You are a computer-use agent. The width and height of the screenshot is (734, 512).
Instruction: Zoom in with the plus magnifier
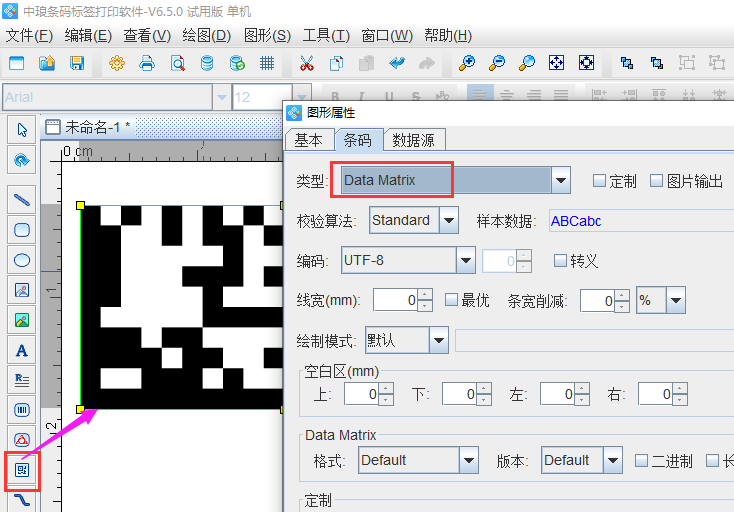point(467,62)
